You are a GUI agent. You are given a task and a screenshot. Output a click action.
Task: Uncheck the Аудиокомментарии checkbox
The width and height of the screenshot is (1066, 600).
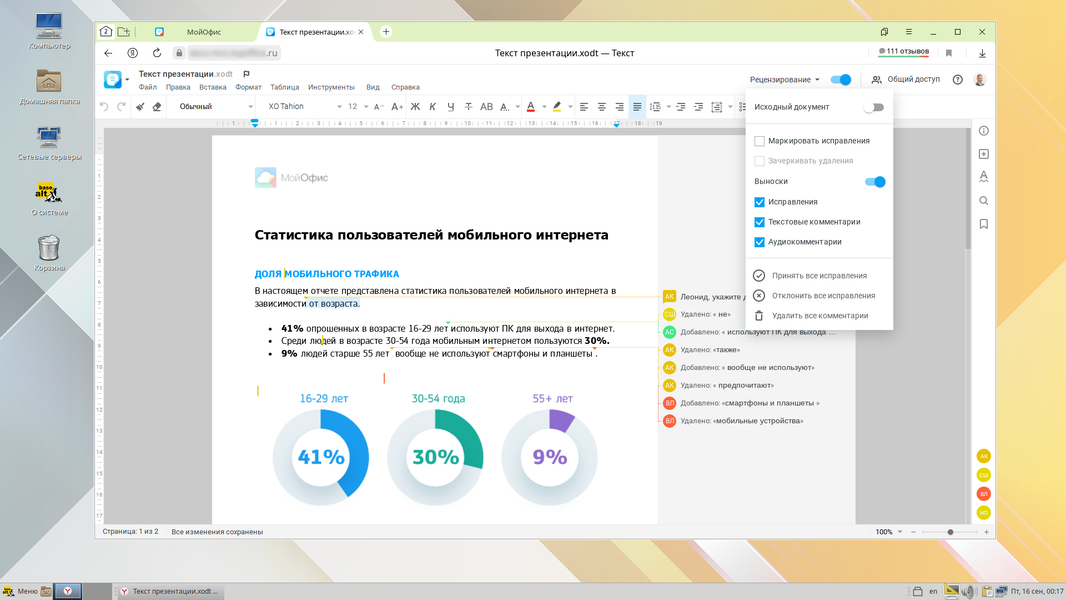(759, 242)
